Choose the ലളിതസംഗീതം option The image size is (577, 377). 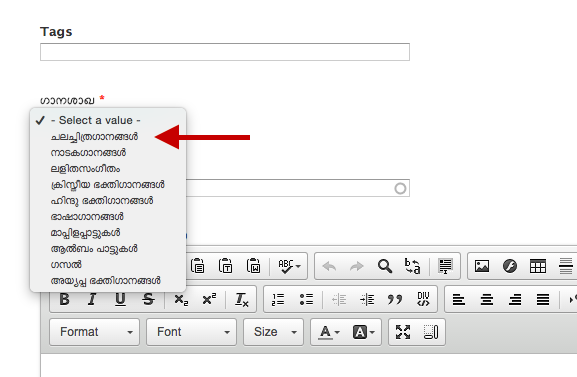[108, 169]
